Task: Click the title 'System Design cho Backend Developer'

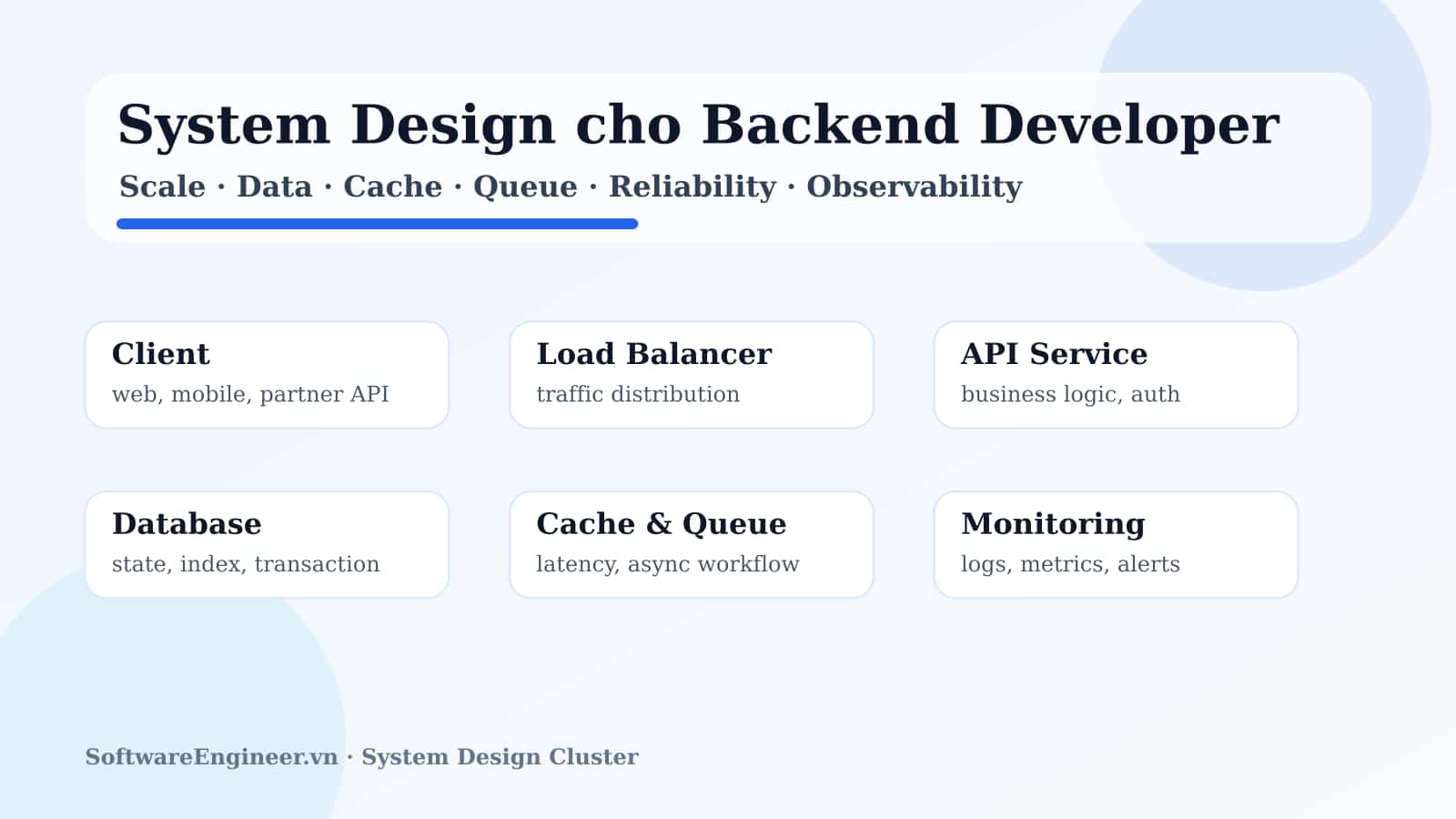Action: coord(698,126)
